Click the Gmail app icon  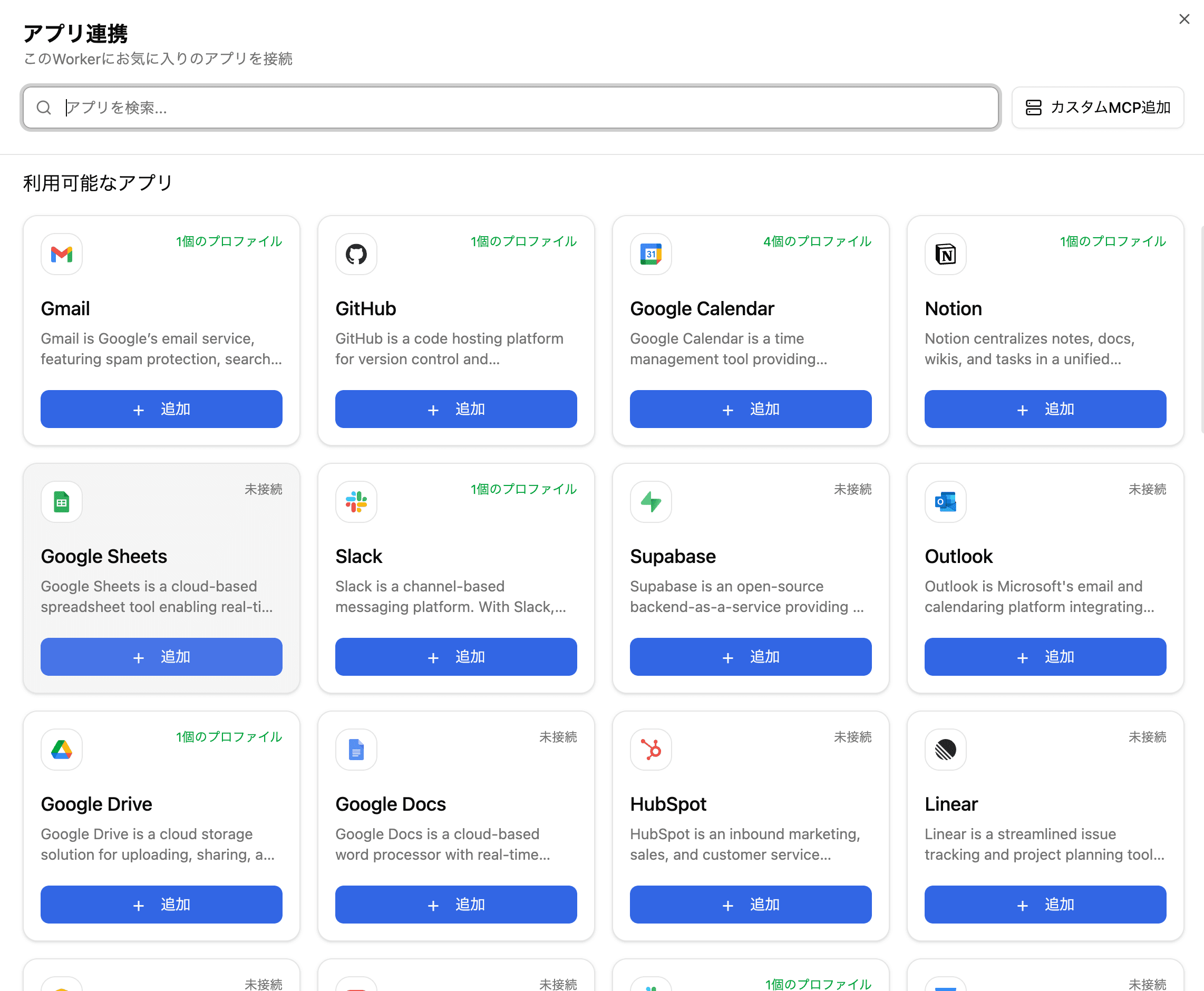61,255
